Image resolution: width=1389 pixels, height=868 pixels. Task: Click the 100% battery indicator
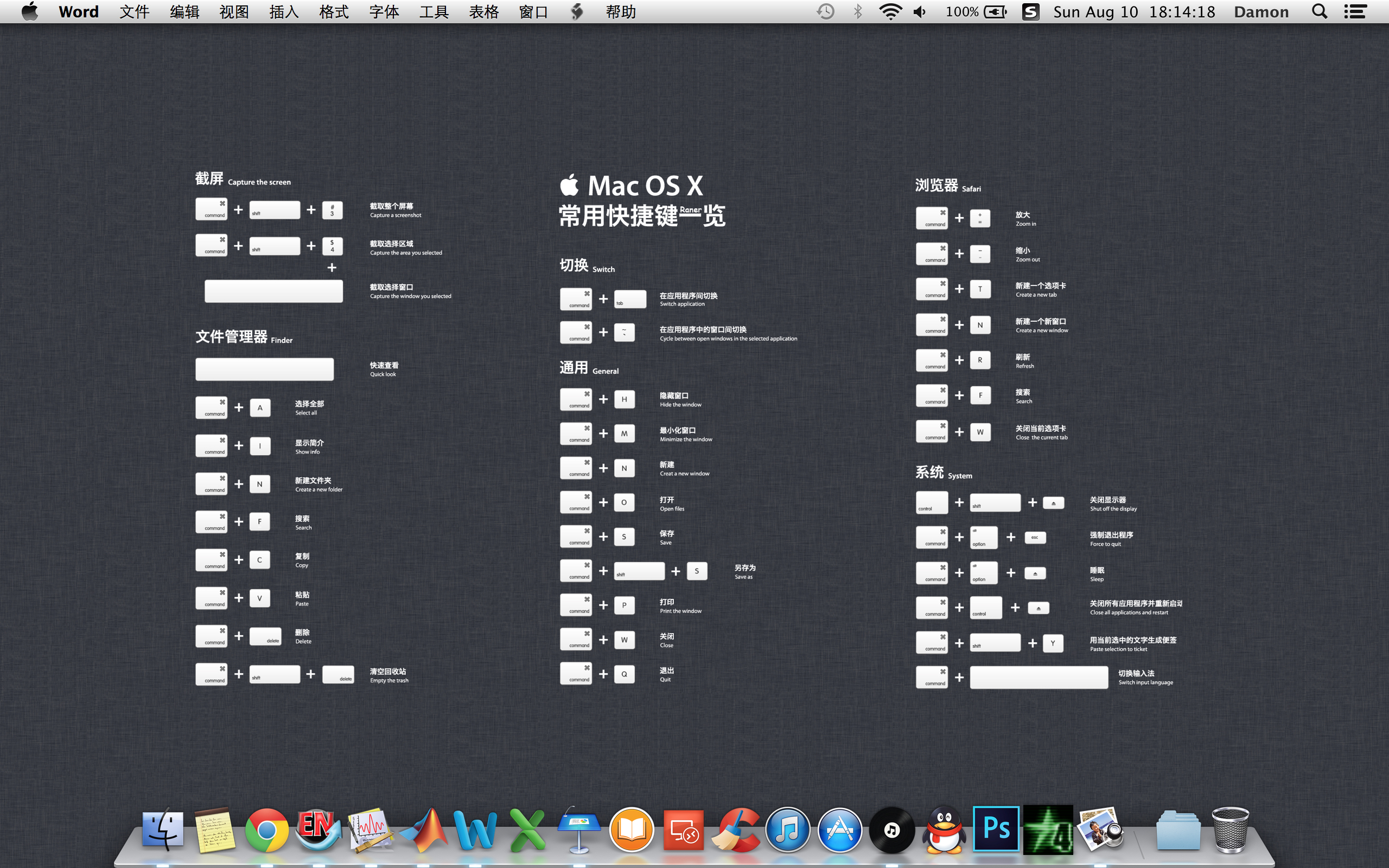point(976,11)
